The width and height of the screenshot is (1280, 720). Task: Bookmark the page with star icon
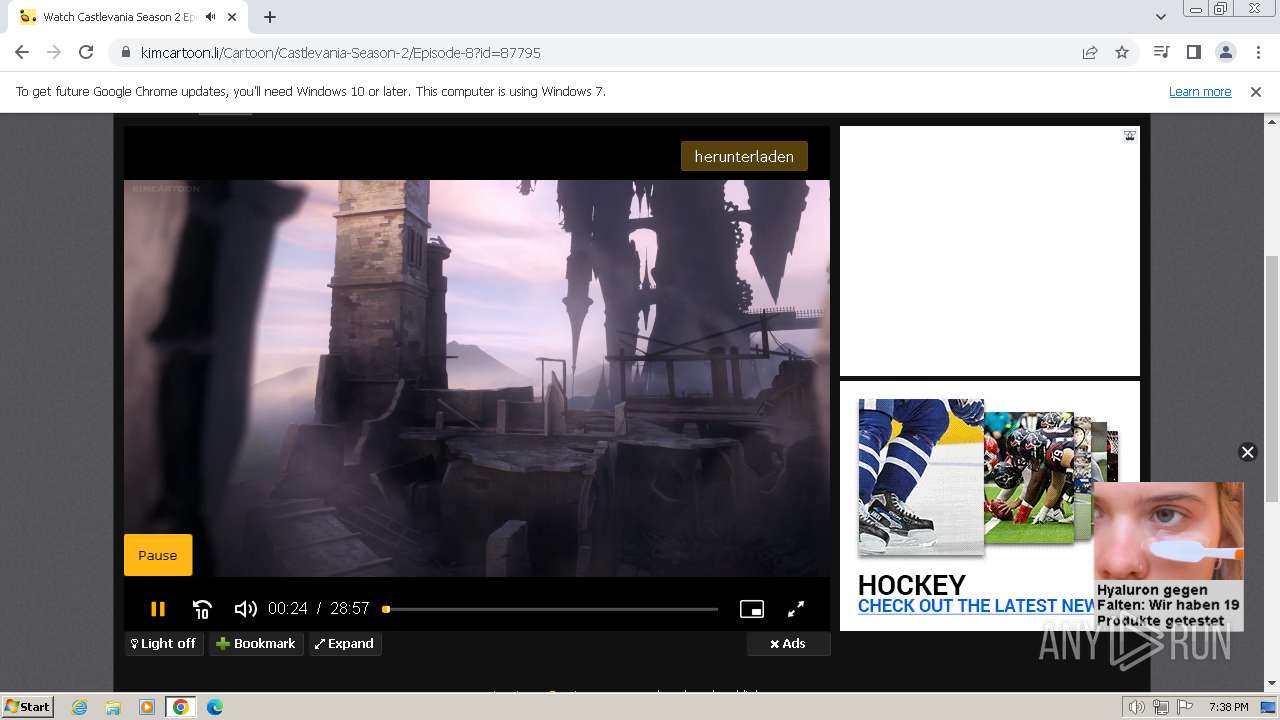pos(1122,53)
